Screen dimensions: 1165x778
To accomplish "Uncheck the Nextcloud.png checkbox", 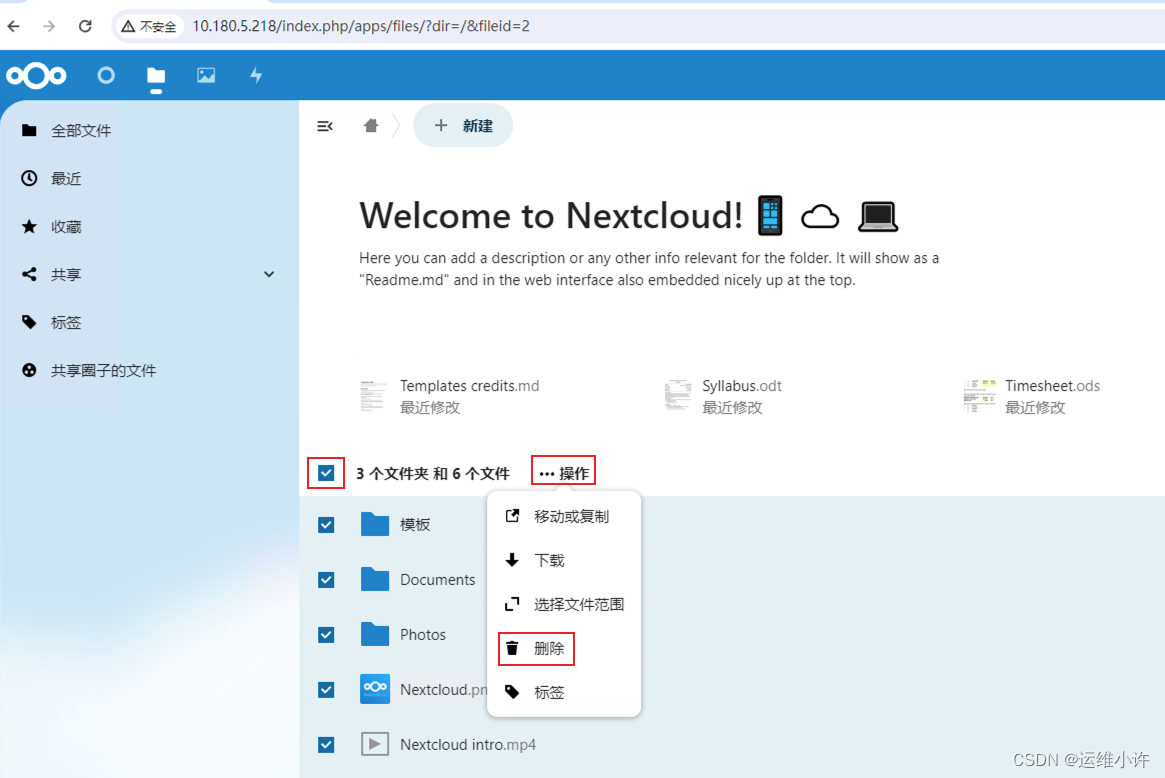I will [x=326, y=690].
